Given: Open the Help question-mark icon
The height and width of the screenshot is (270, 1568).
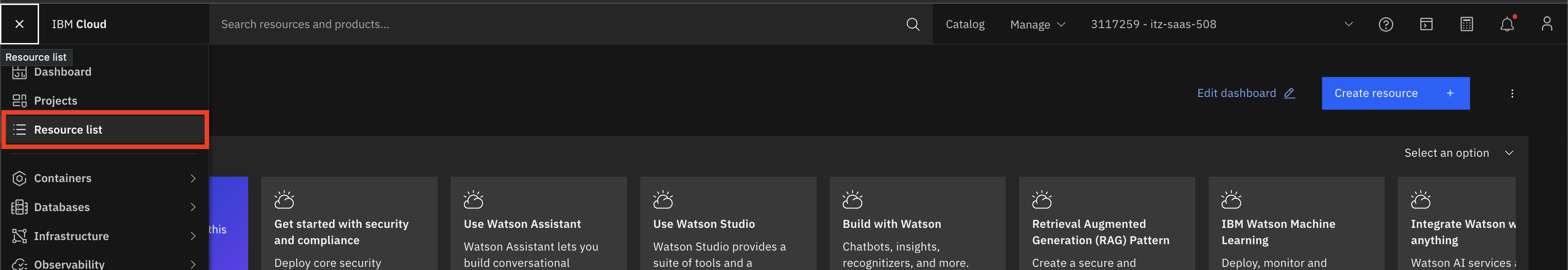Looking at the screenshot, I should coord(1386,24).
